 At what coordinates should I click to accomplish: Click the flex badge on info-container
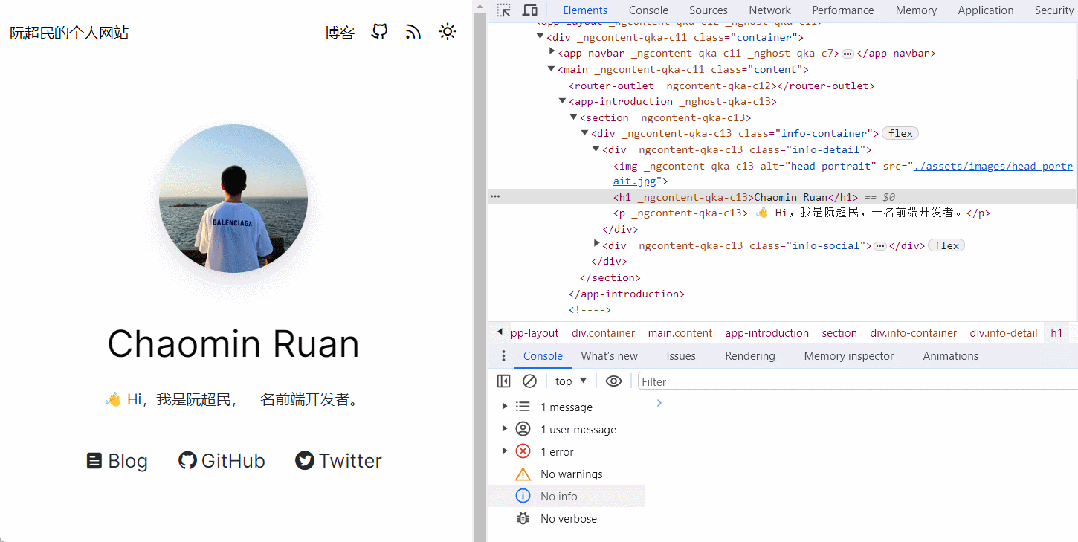900,133
